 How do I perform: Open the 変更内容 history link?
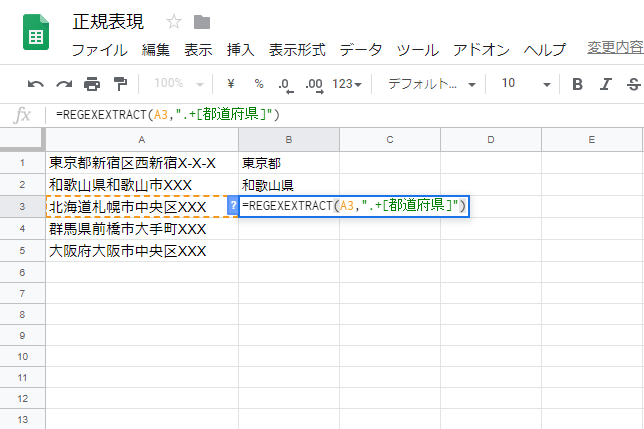pos(615,48)
